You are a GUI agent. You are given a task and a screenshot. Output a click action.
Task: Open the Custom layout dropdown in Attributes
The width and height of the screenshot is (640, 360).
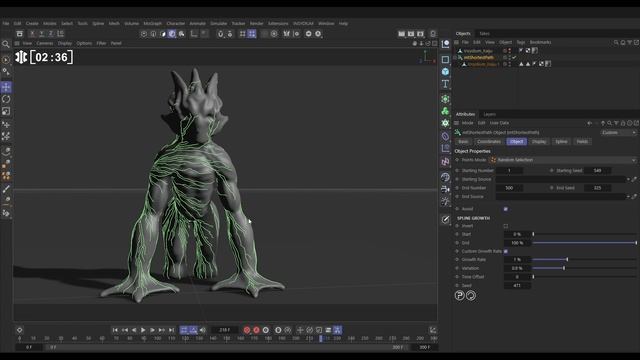tap(618, 133)
